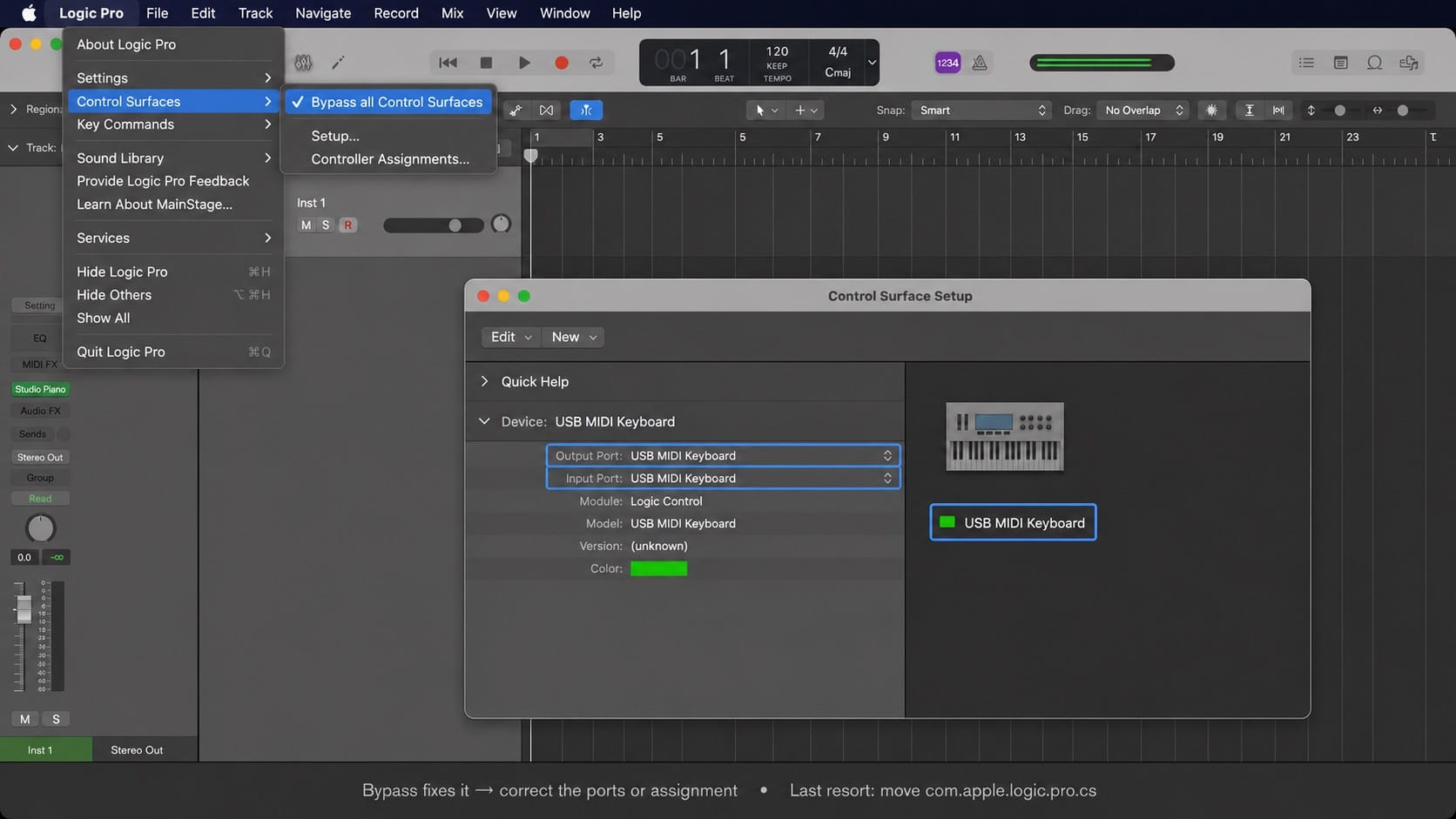1456x819 pixels.
Task: Open Command-click Tool menu with plus
Action: tap(806, 111)
